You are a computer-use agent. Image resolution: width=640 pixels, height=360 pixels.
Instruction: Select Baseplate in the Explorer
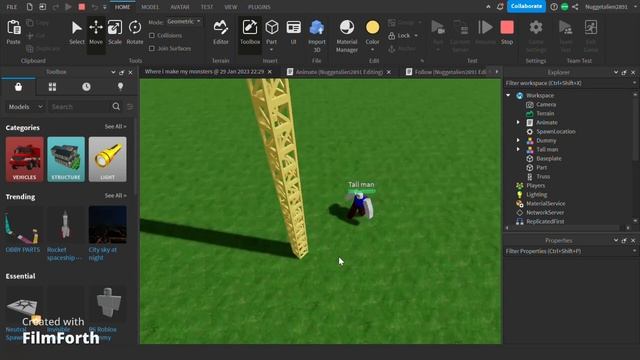549,158
